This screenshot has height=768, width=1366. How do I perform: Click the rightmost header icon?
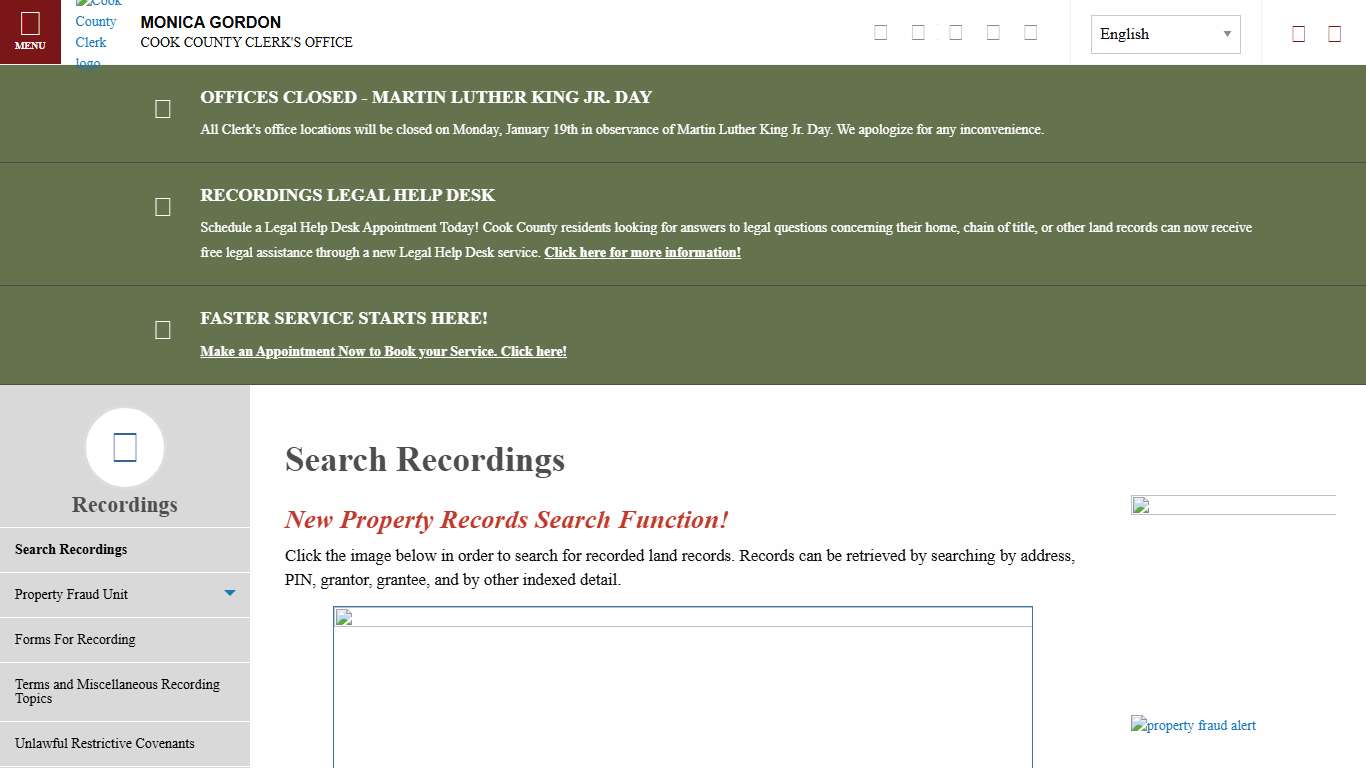tap(1334, 33)
